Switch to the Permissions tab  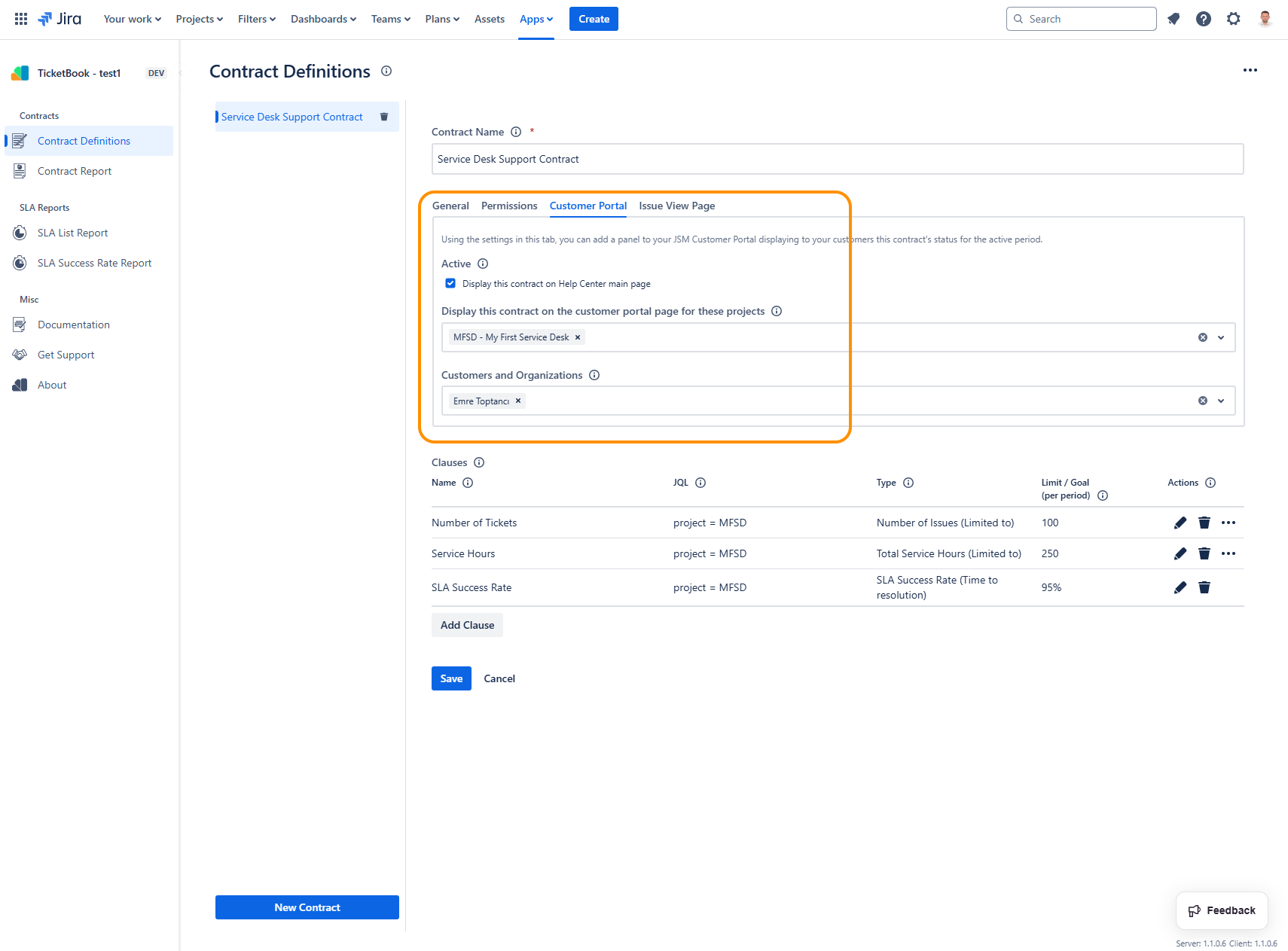(x=509, y=206)
